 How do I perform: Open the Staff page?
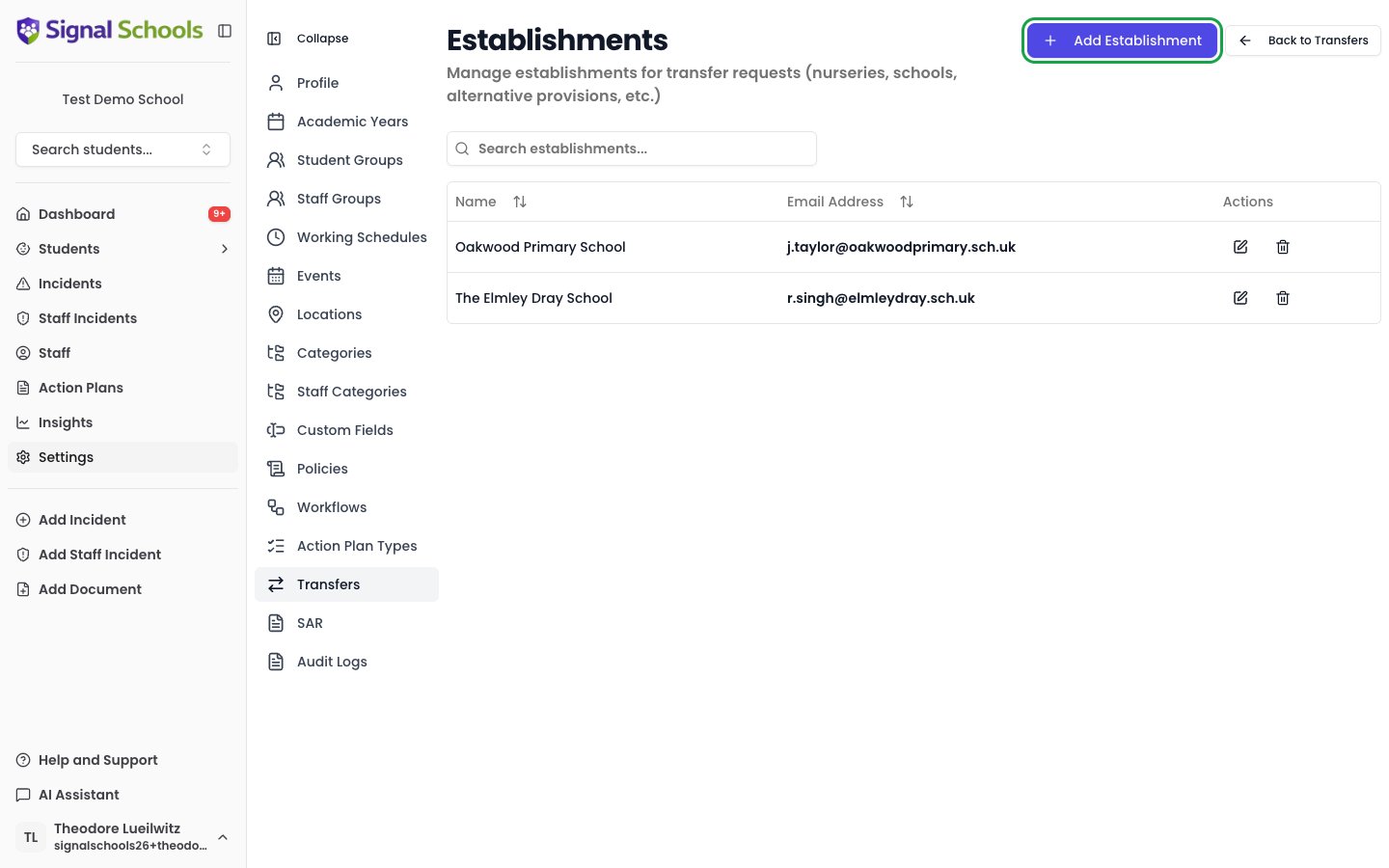123,353
